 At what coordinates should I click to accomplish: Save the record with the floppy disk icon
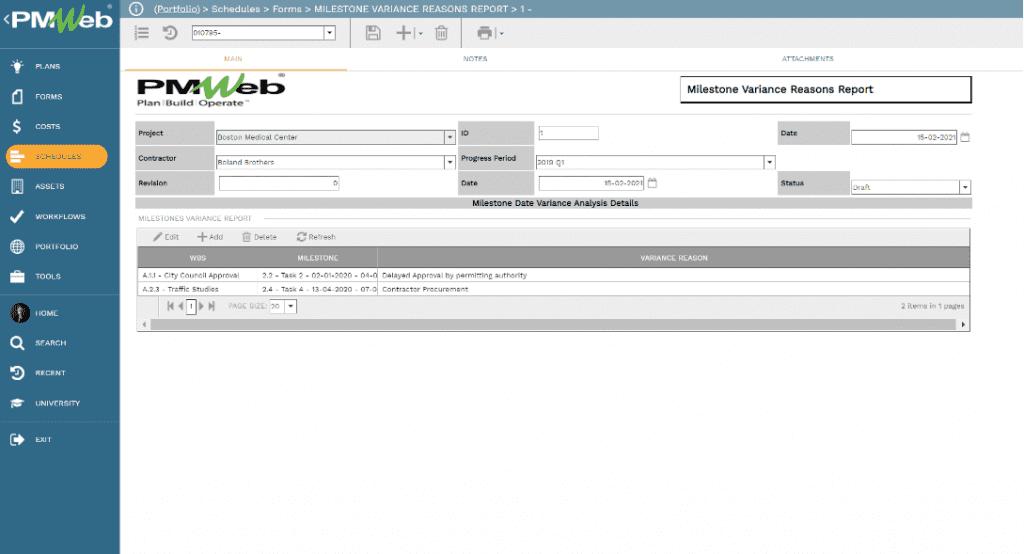[373, 33]
